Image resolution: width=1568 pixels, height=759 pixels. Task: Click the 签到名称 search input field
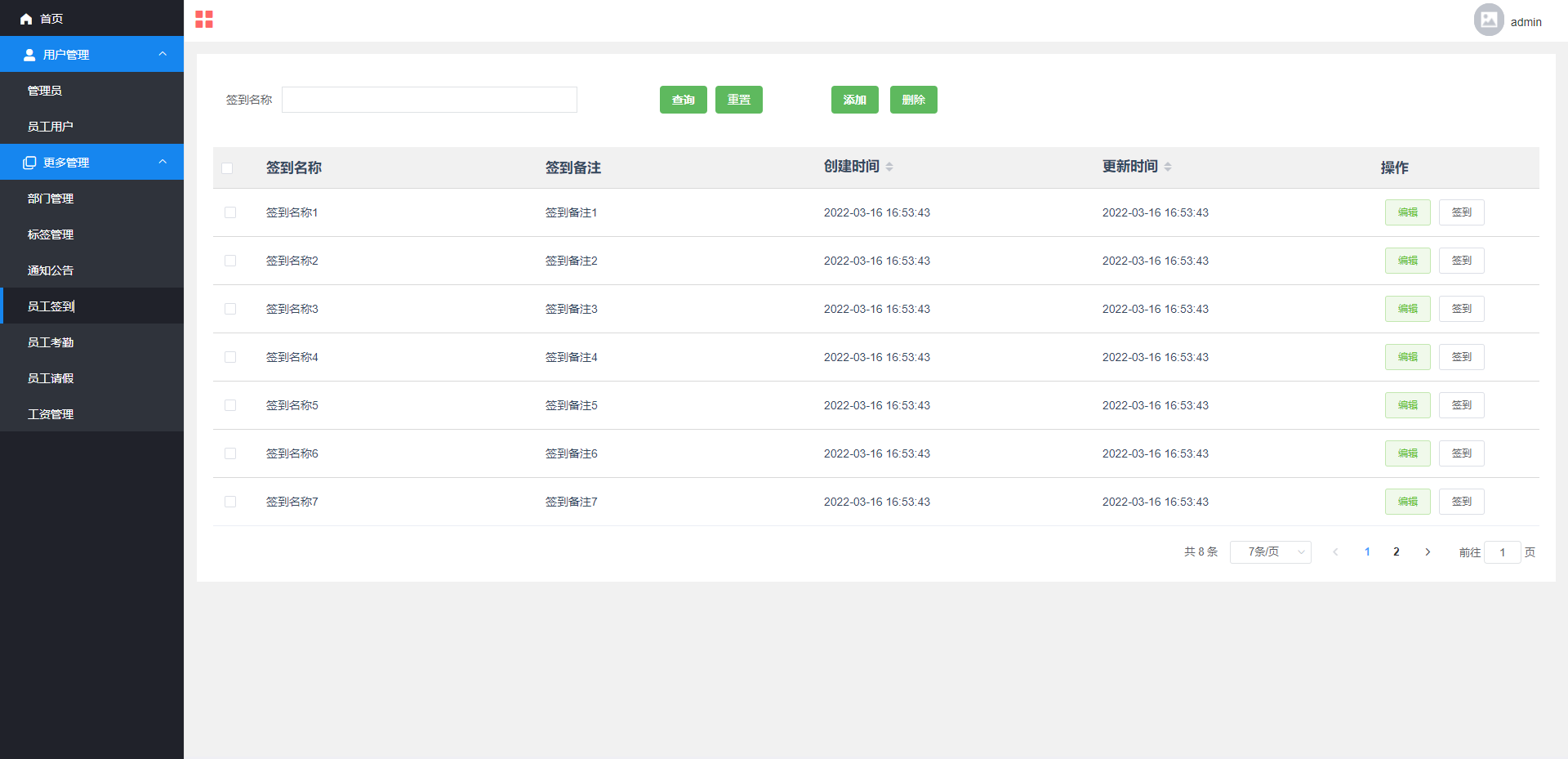point(430,100)
